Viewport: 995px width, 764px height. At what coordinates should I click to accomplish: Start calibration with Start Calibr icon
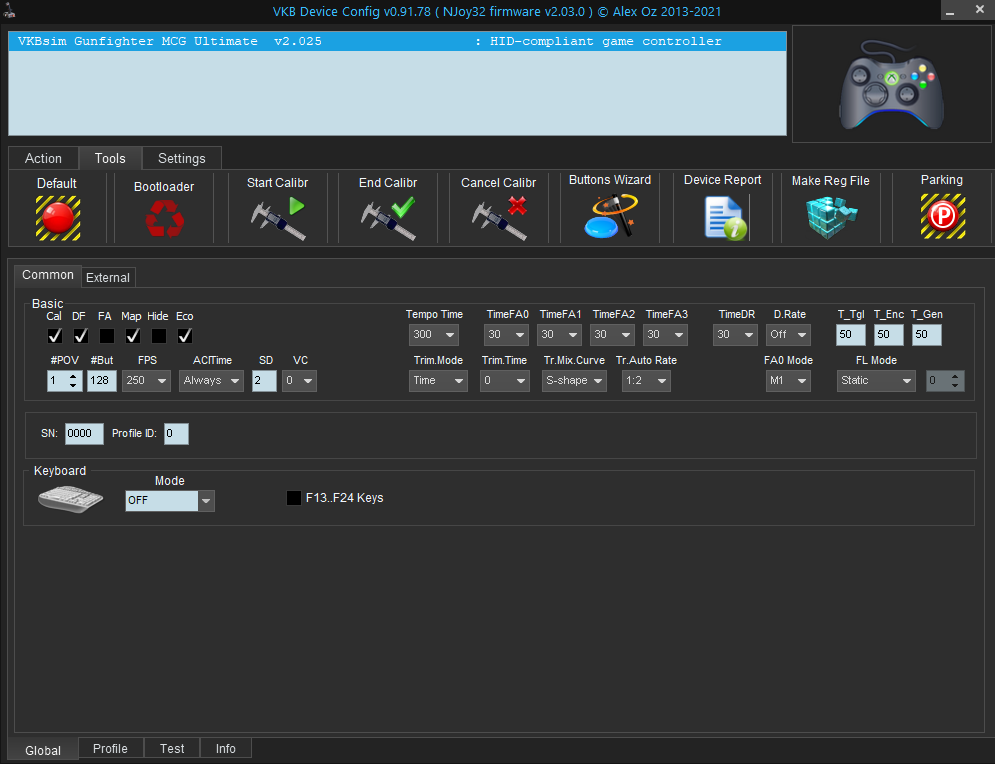(277, 219)
